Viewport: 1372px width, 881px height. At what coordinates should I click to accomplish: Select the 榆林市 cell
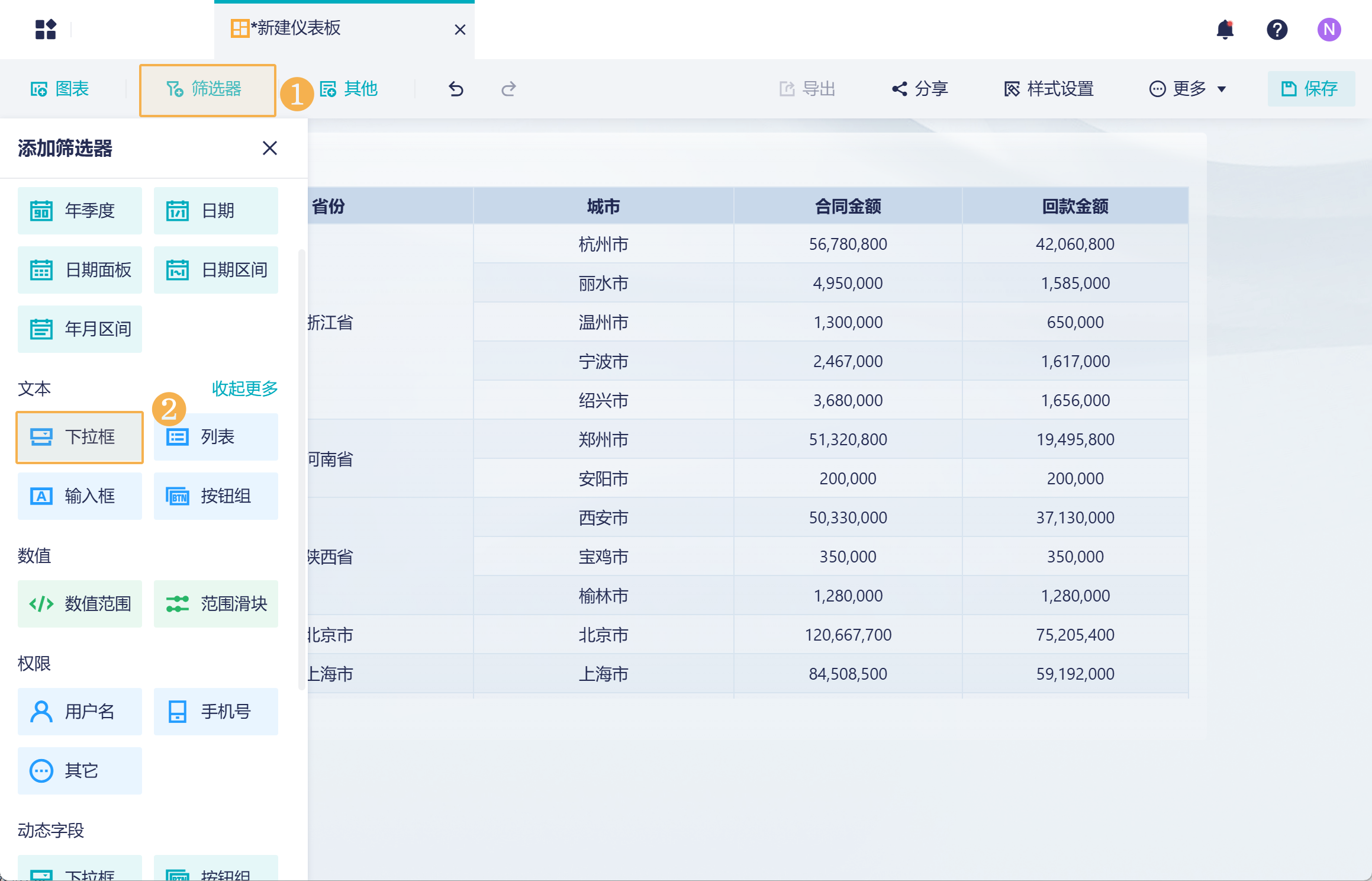point(603,596)
